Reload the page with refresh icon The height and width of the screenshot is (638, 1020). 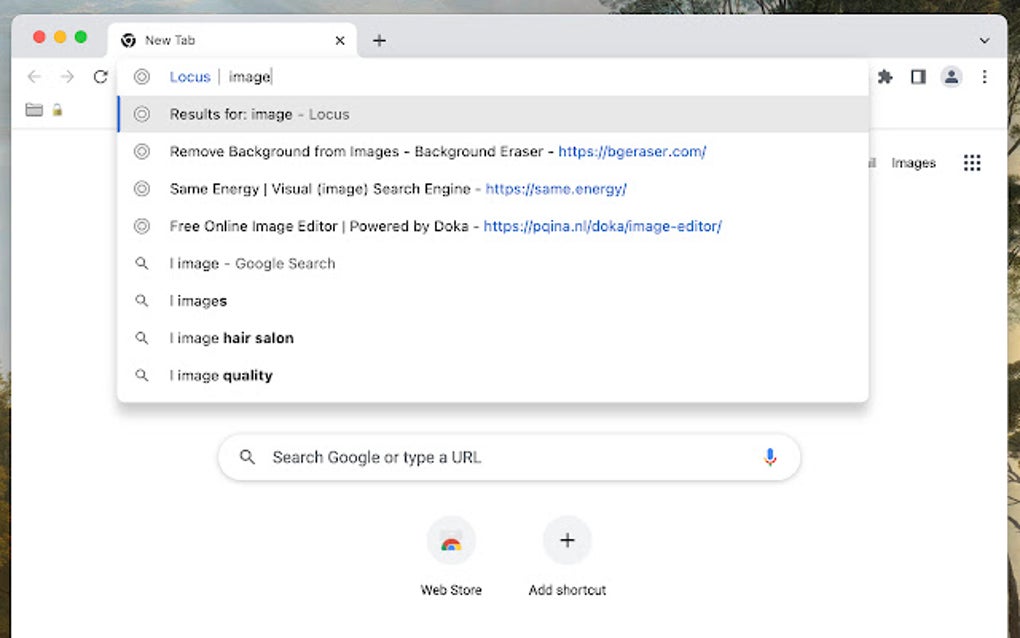[x=100, y=77]
